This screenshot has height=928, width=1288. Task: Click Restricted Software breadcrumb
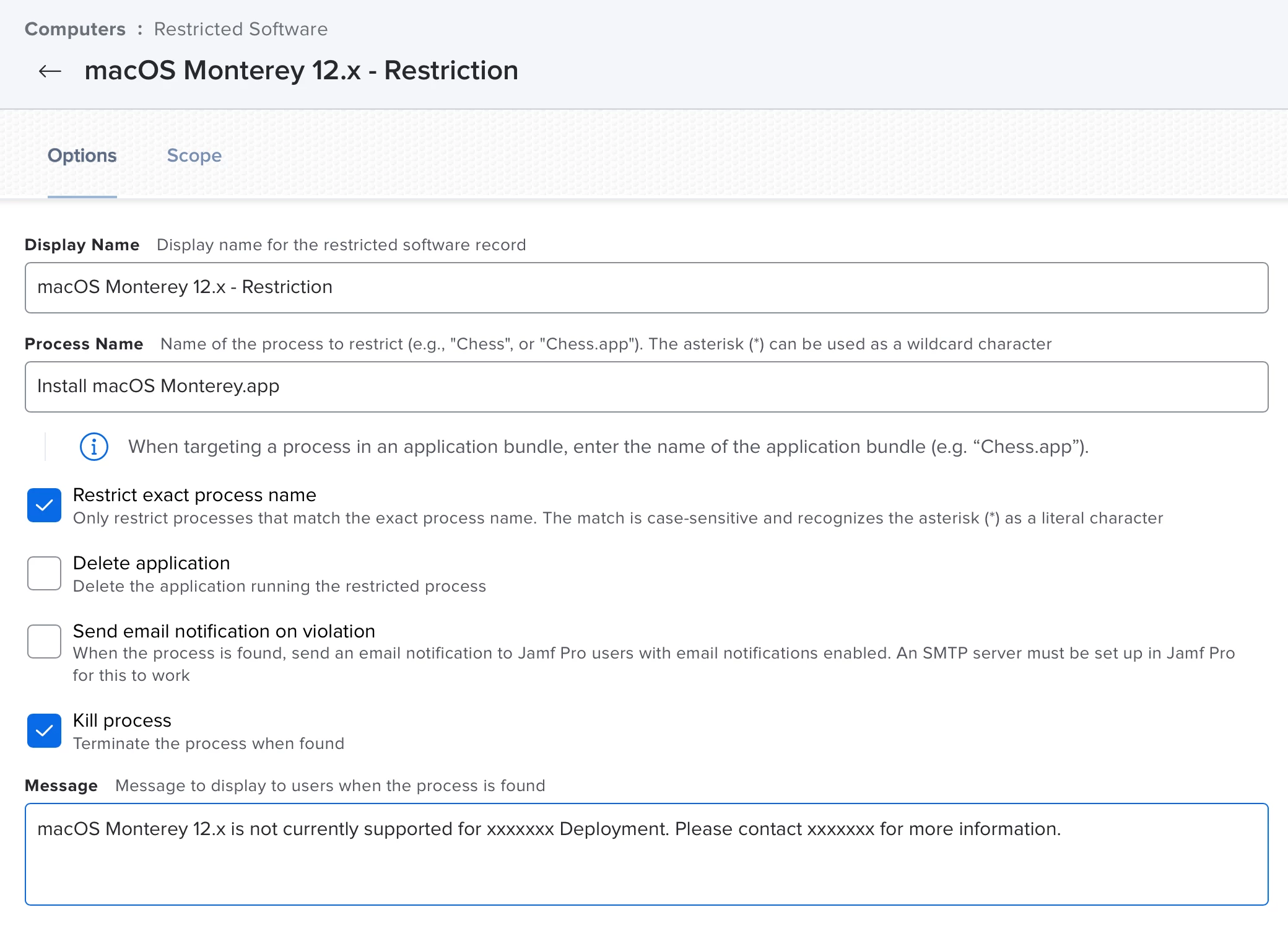click(x=240, y=29)
